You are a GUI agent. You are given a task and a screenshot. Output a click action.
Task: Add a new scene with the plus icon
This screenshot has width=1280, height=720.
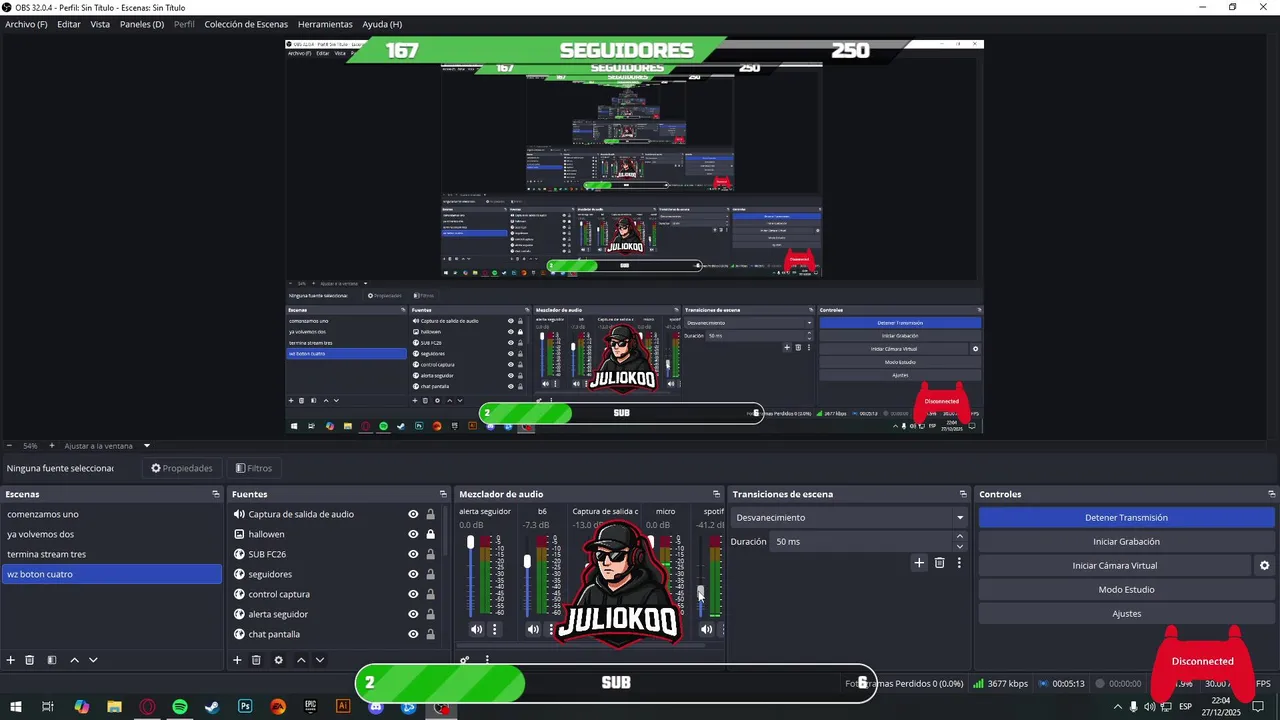tap(11, 660)
